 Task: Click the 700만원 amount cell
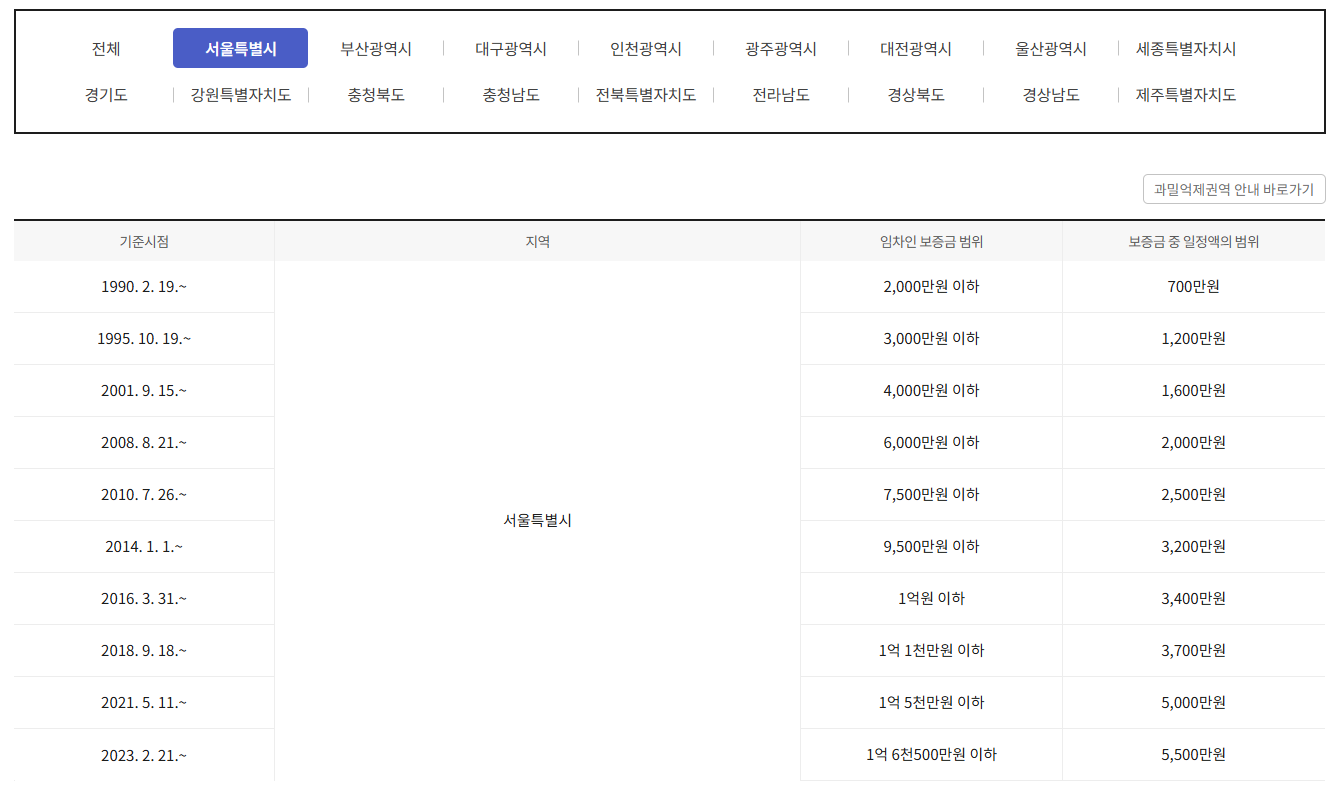click(x=1194, y=287)
